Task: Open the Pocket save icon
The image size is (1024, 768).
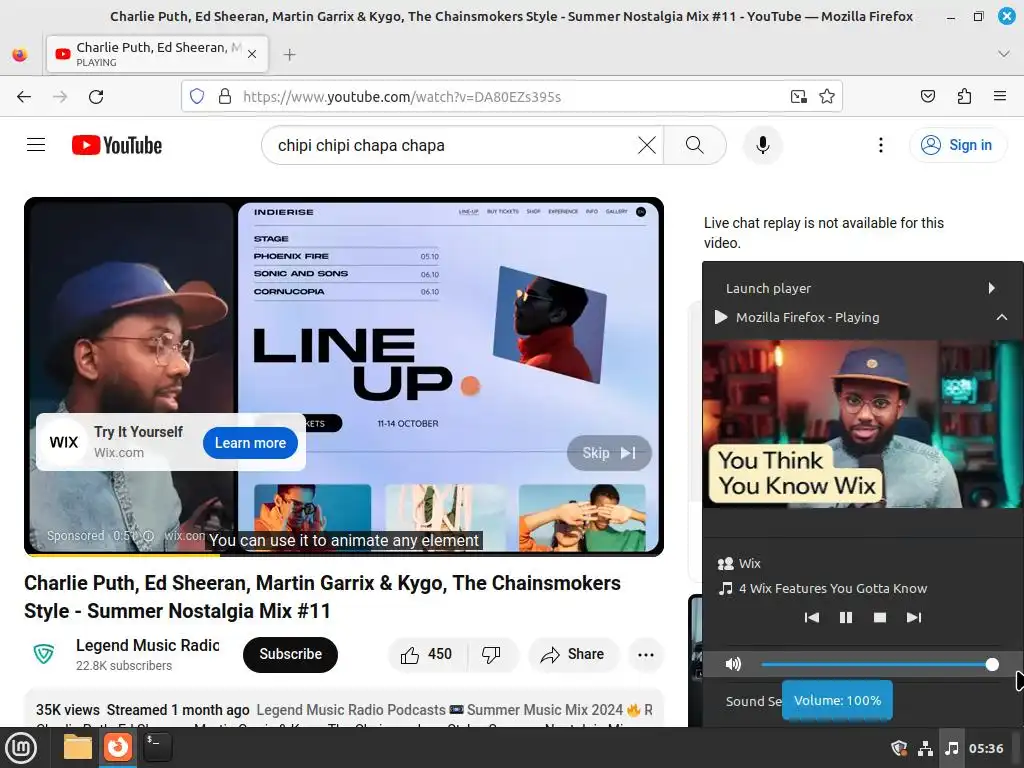Action: click(x=927, y=97)
